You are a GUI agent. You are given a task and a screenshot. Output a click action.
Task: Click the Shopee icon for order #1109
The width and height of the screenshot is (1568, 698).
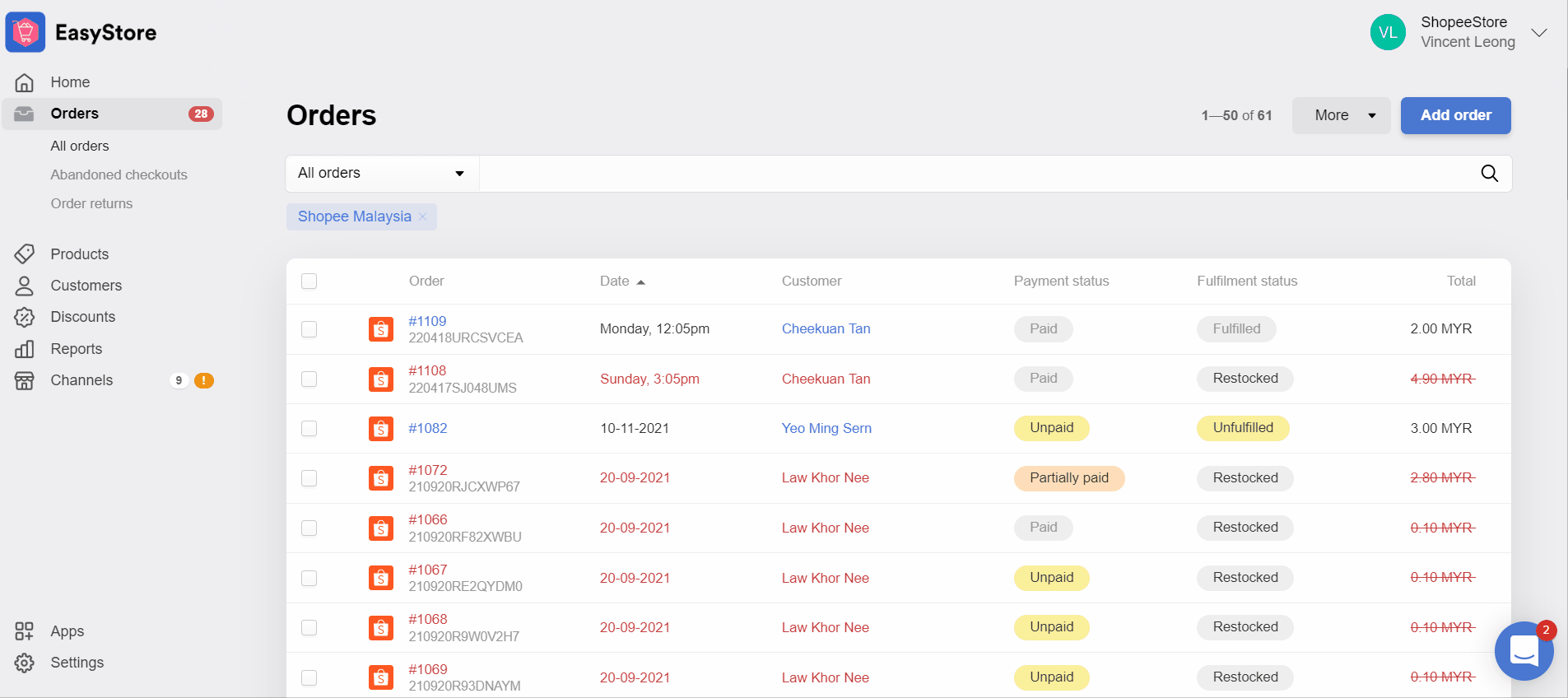[x=380, y=329]
